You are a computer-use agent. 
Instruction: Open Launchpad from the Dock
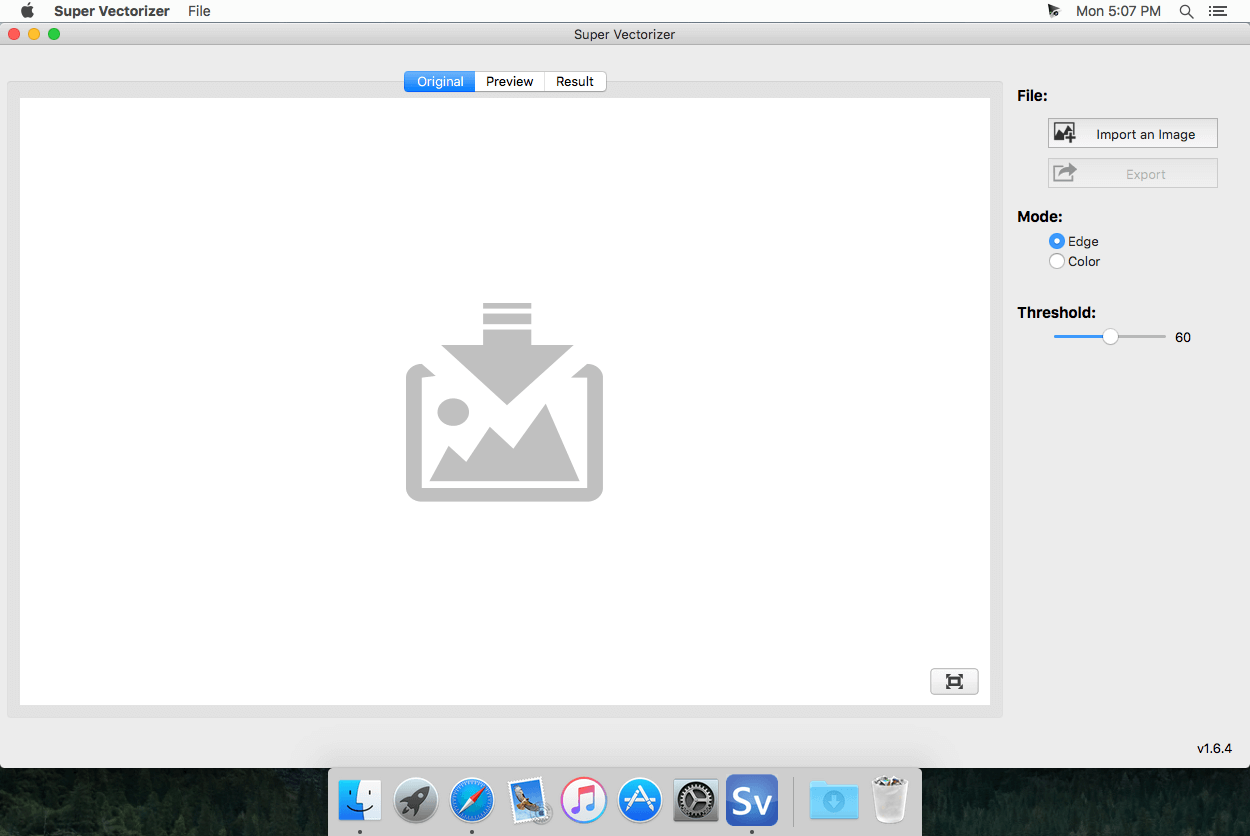(x=416, y=799)
